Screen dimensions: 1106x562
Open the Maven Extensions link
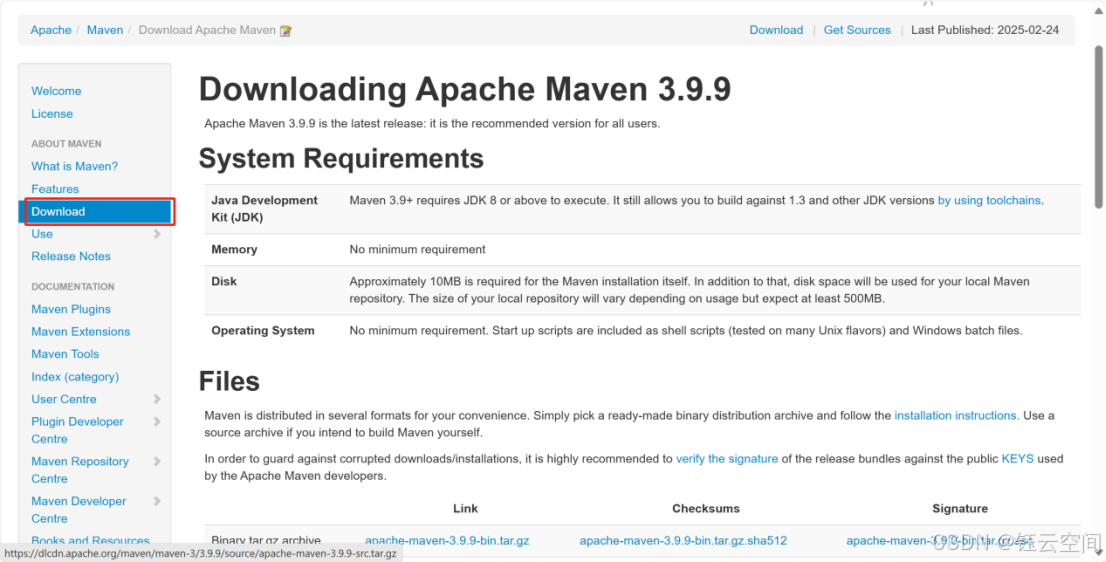pos(80,332)
